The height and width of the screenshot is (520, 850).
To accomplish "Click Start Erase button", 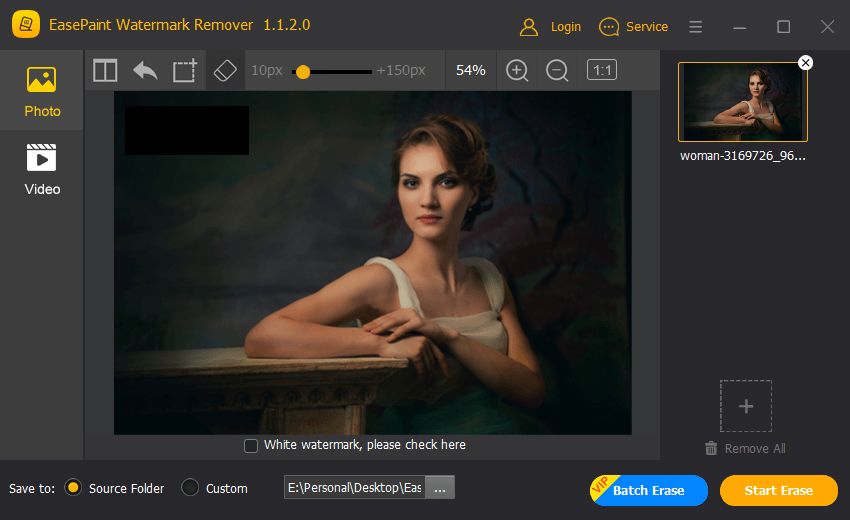I will click(778, 490).
